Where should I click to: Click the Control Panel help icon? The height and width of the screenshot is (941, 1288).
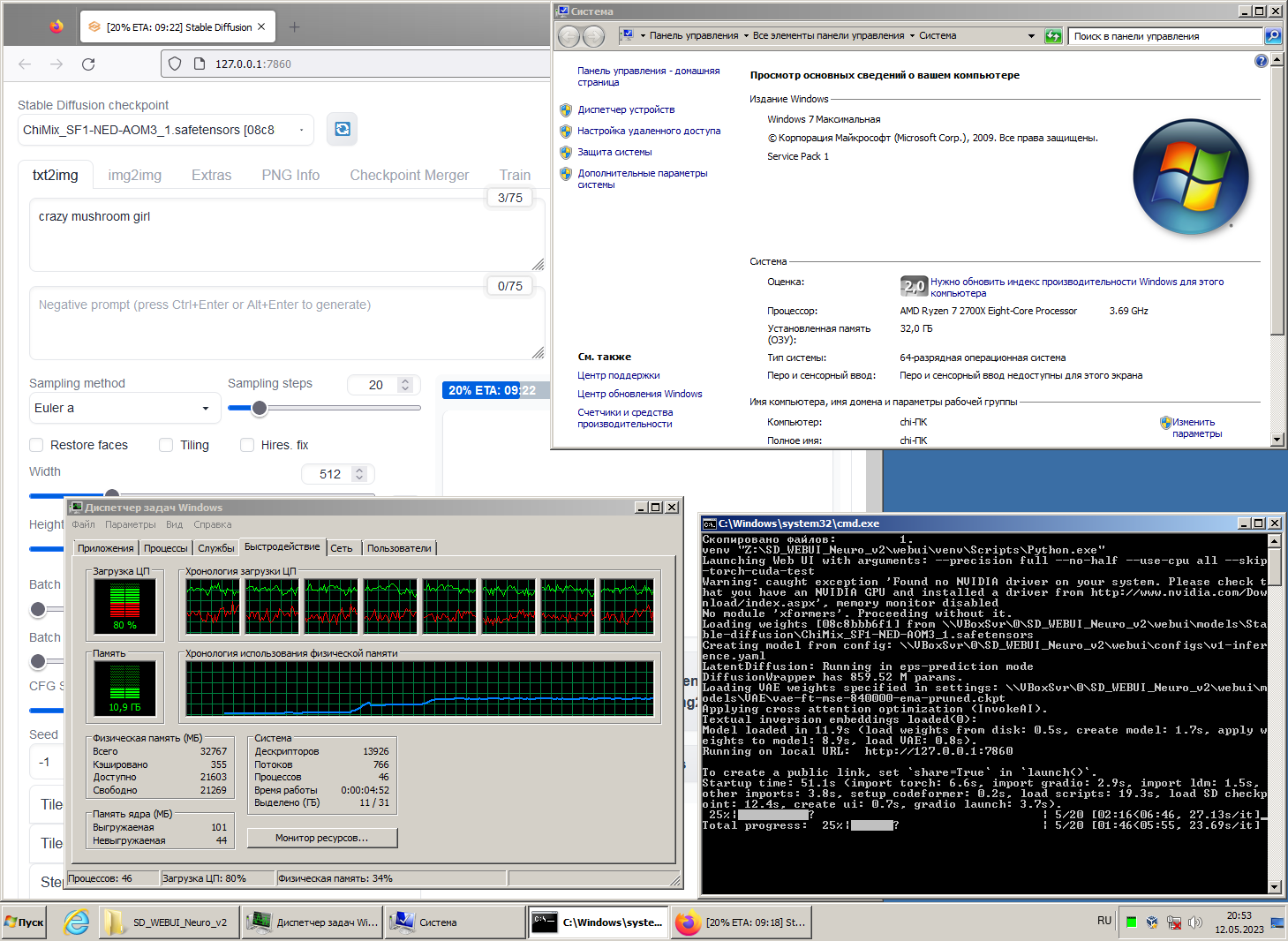tap(1261, 61)
